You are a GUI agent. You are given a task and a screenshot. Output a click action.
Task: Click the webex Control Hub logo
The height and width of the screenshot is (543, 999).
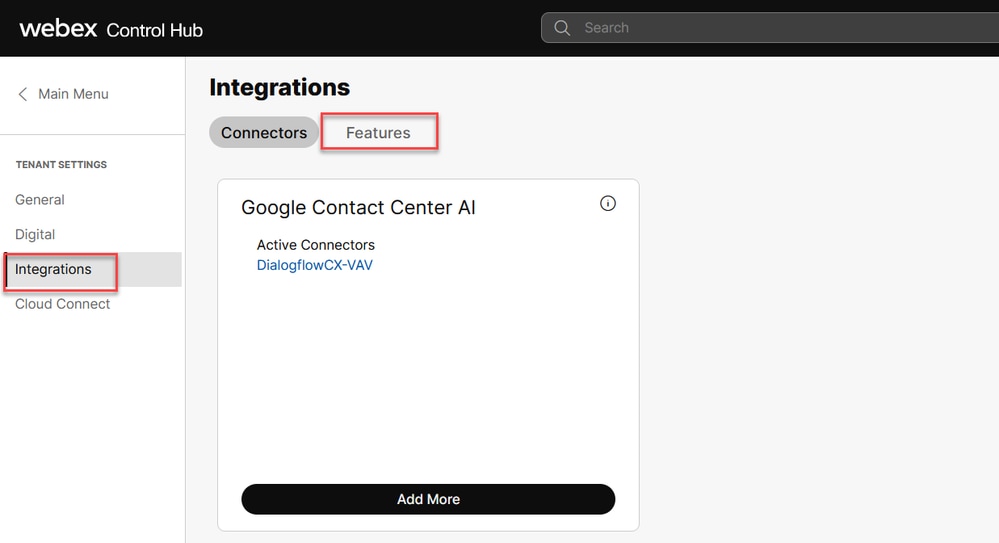tap(111, 29)
